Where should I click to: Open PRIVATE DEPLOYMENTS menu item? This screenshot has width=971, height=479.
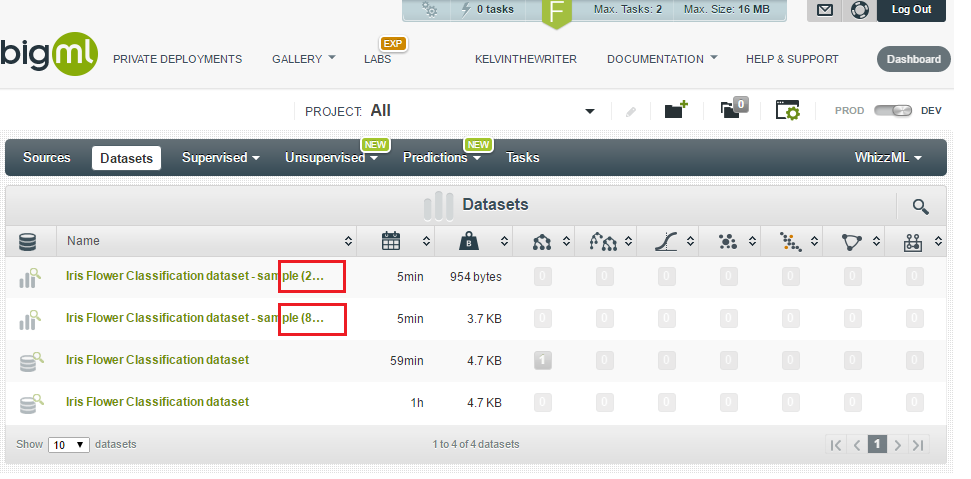click(177, 59)
